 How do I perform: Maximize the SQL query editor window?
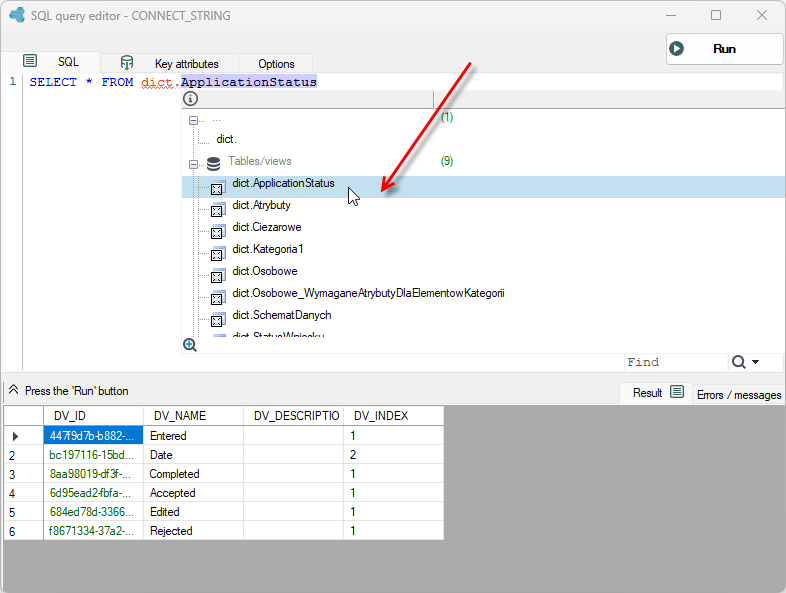(x=716, y=15)
